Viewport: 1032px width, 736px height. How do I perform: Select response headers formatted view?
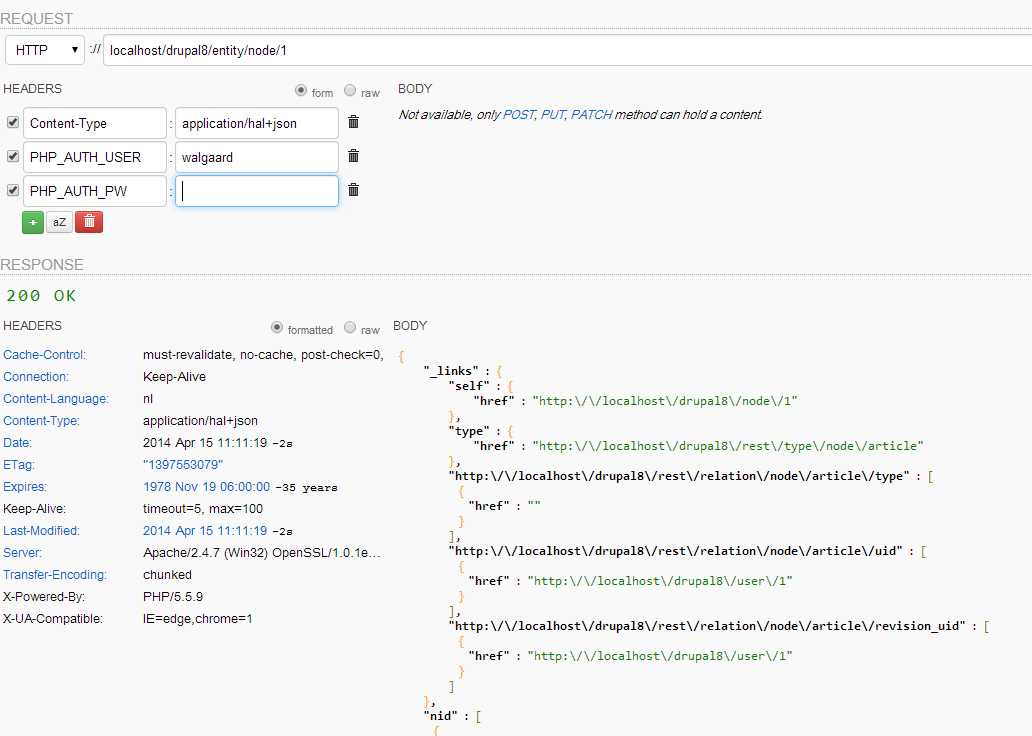277,327
